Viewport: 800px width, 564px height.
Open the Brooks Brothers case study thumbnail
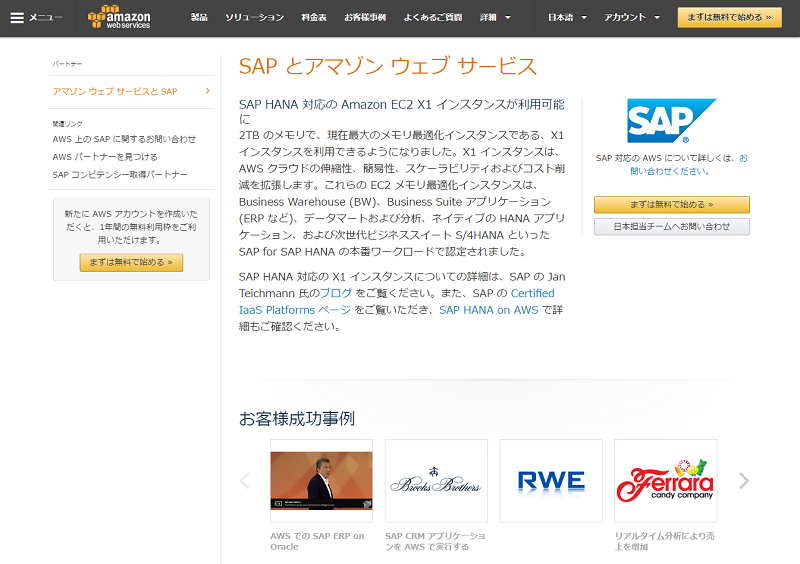point(436,481)
